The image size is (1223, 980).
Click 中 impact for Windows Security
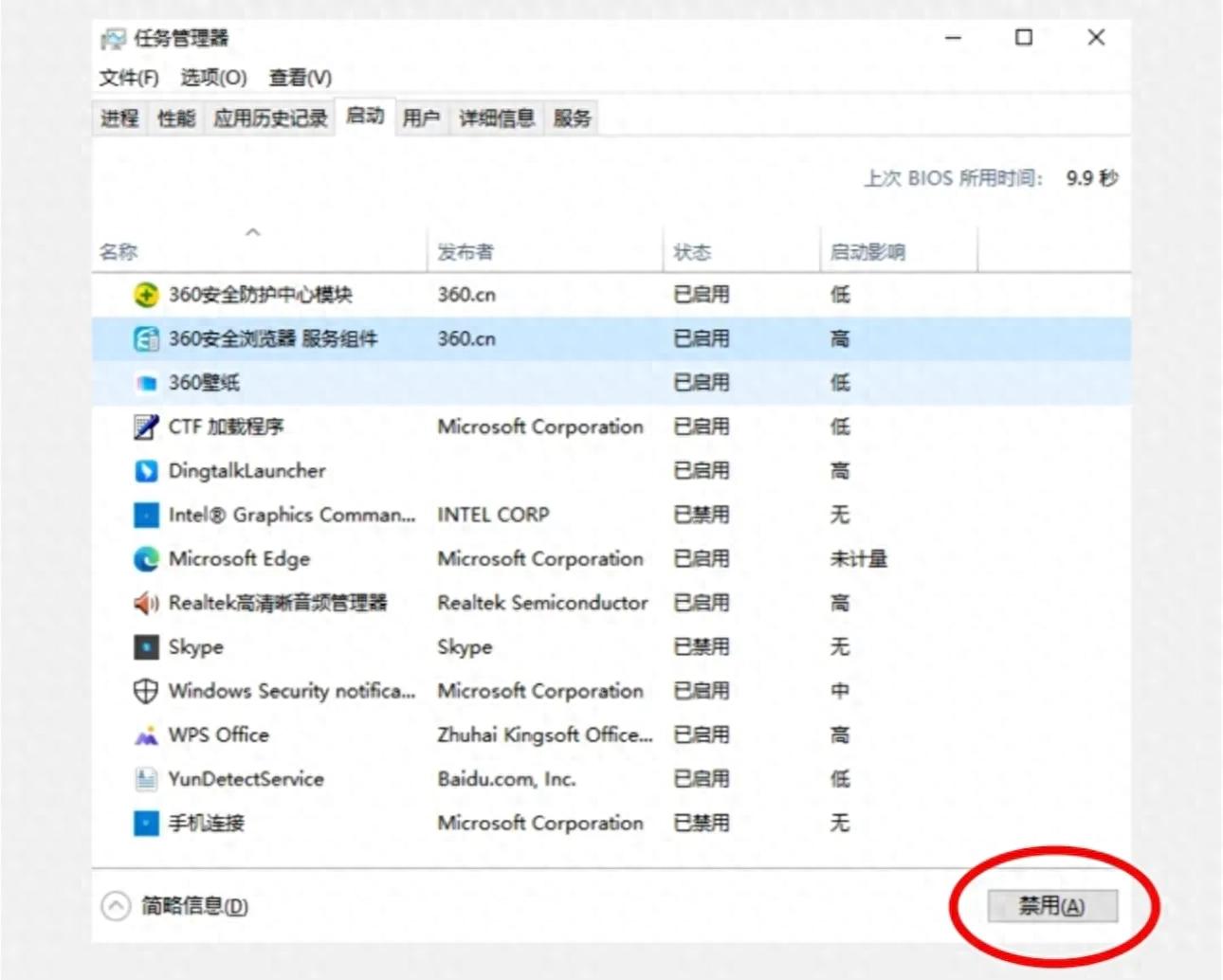840,691
